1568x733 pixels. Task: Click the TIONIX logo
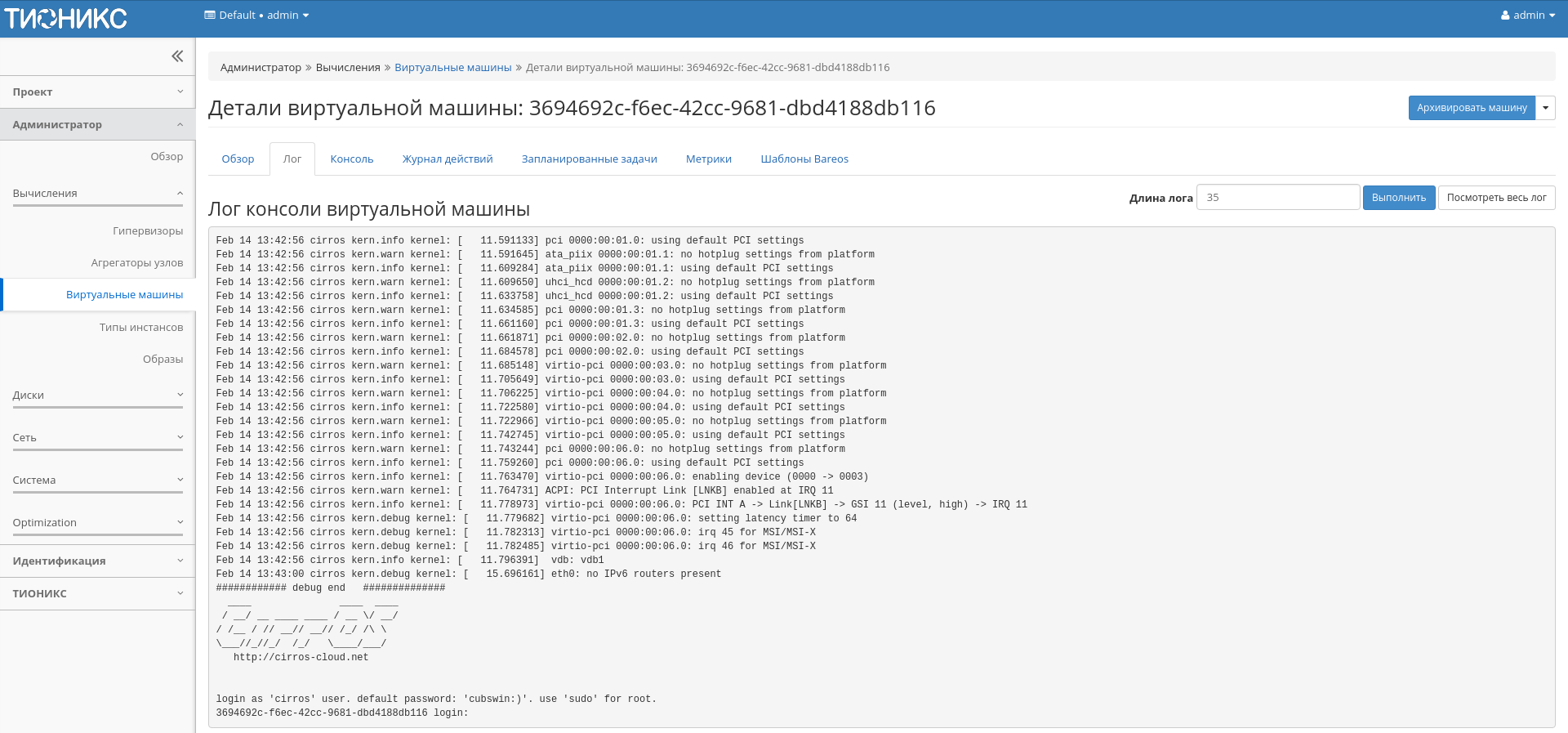[65, 18]
